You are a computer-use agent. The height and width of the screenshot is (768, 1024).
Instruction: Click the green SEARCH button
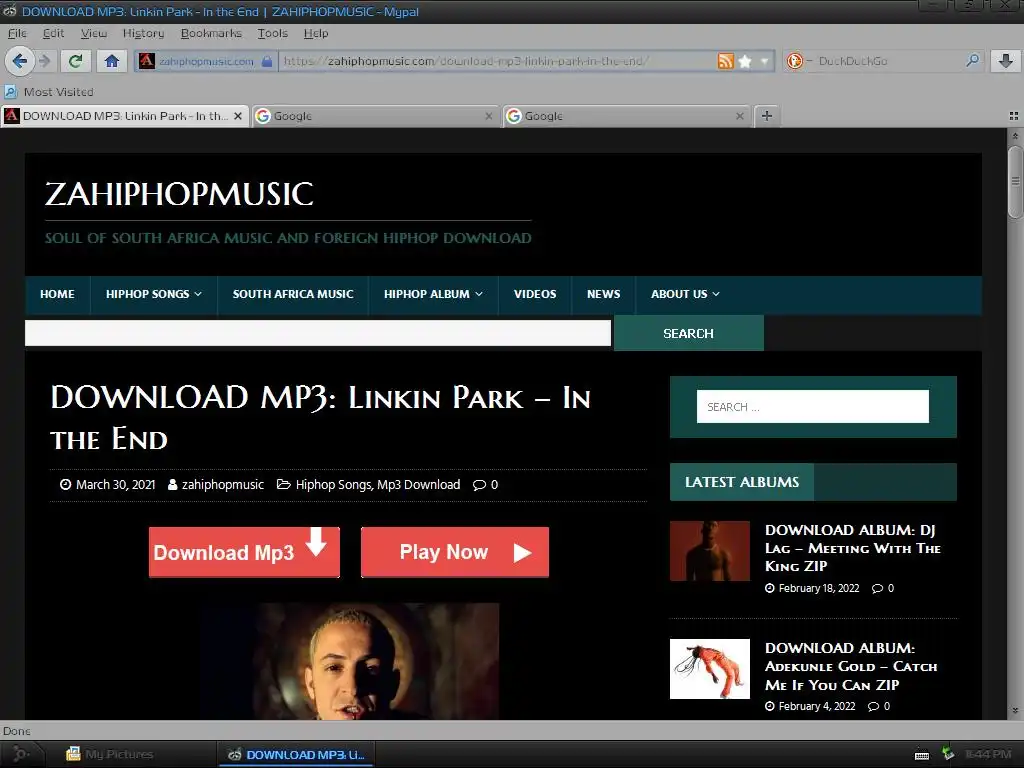click(688, 333)
